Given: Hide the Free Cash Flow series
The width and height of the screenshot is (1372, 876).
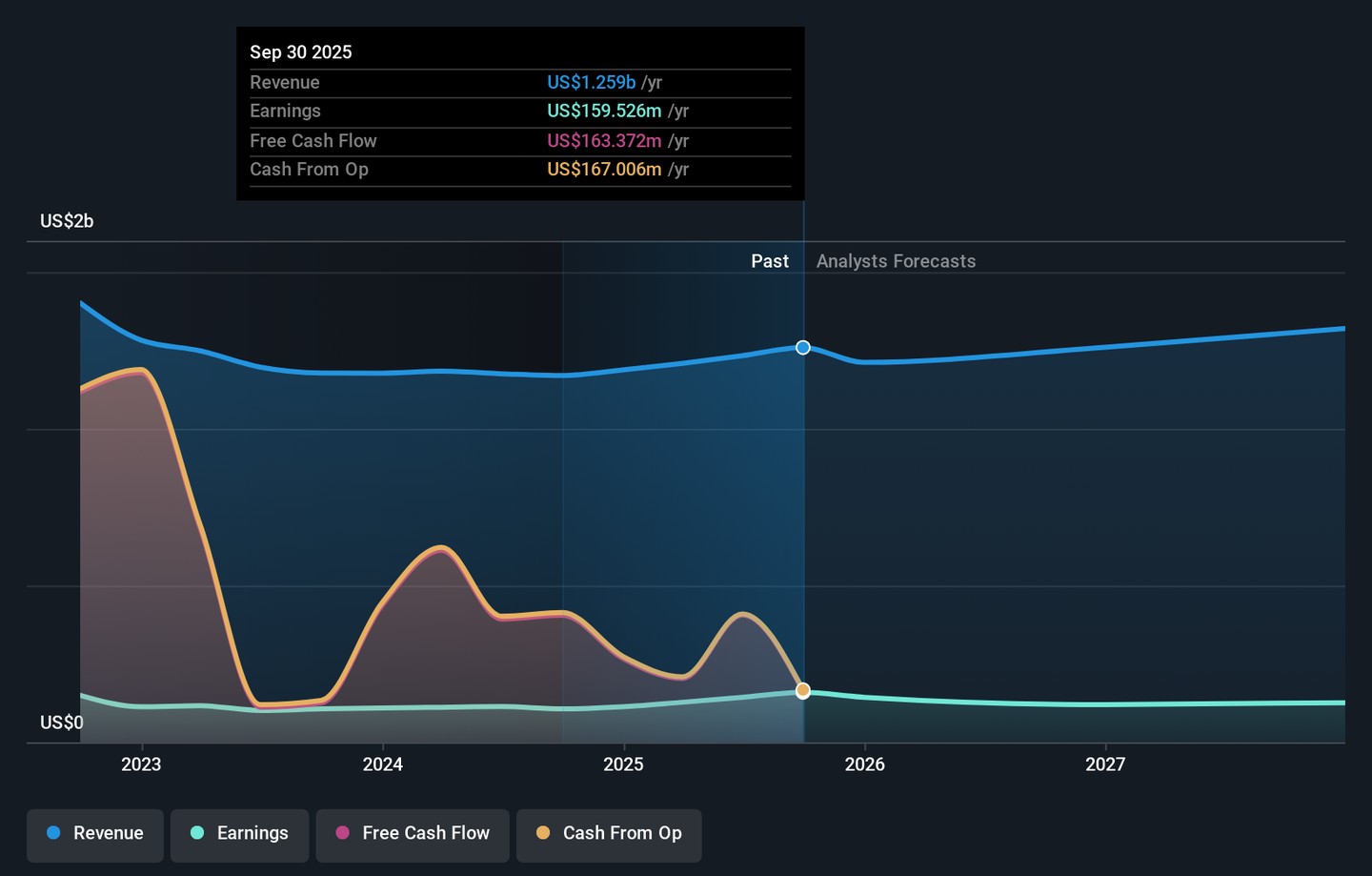Looking at the screenshot, I should point(413,834).
